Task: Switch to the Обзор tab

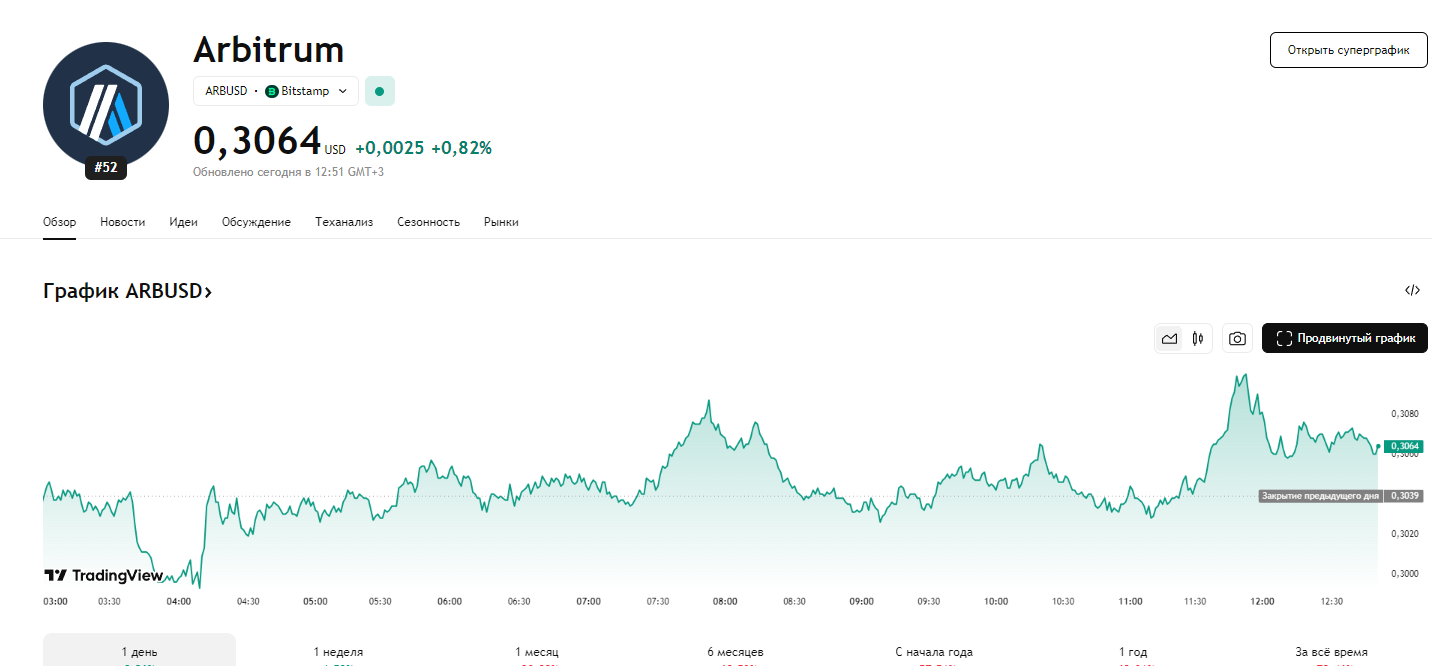Action: [60, 222]
